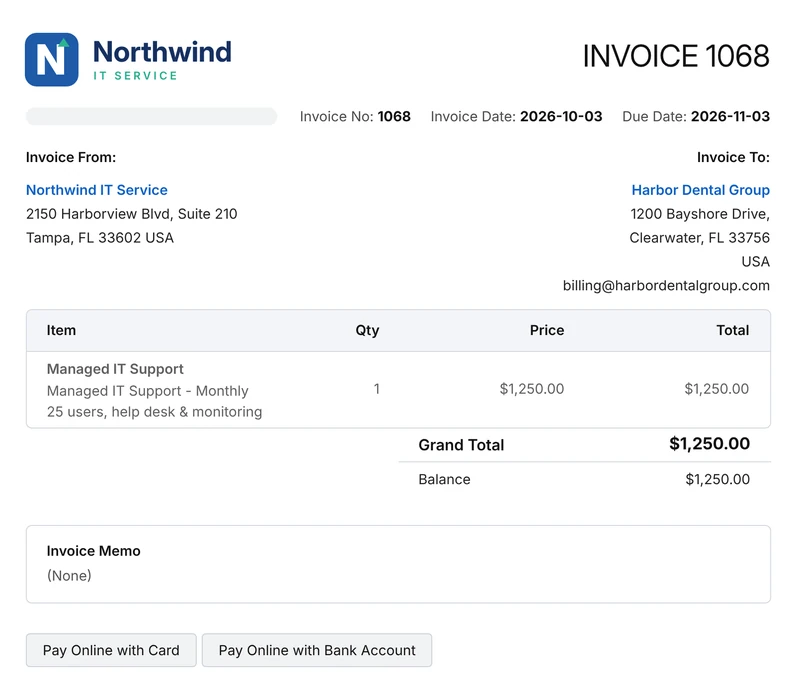800x686 pixels.
Task: Click the Managed IT Support item title
Action: coord(115,369)
